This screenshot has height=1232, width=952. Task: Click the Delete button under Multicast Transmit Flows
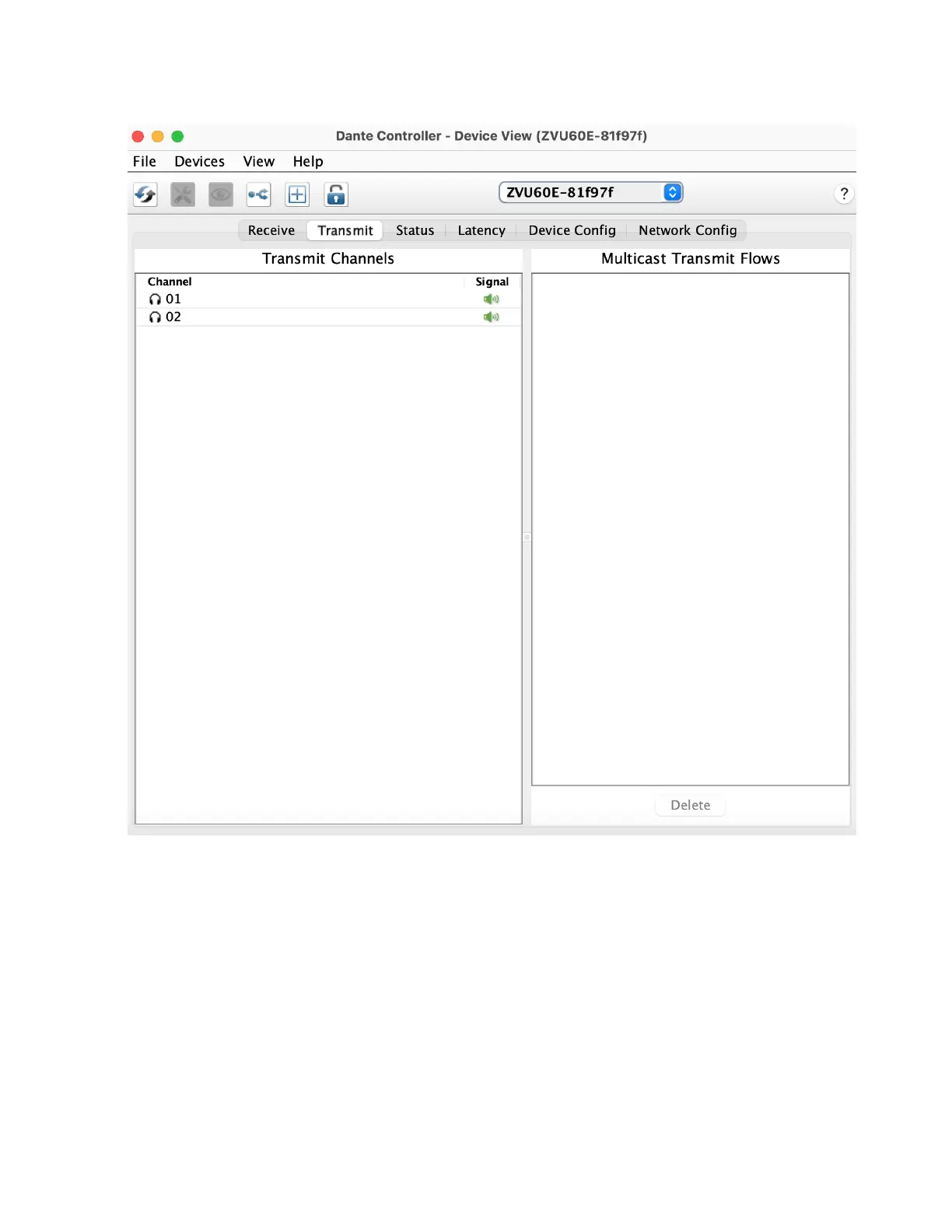(691, 806)
